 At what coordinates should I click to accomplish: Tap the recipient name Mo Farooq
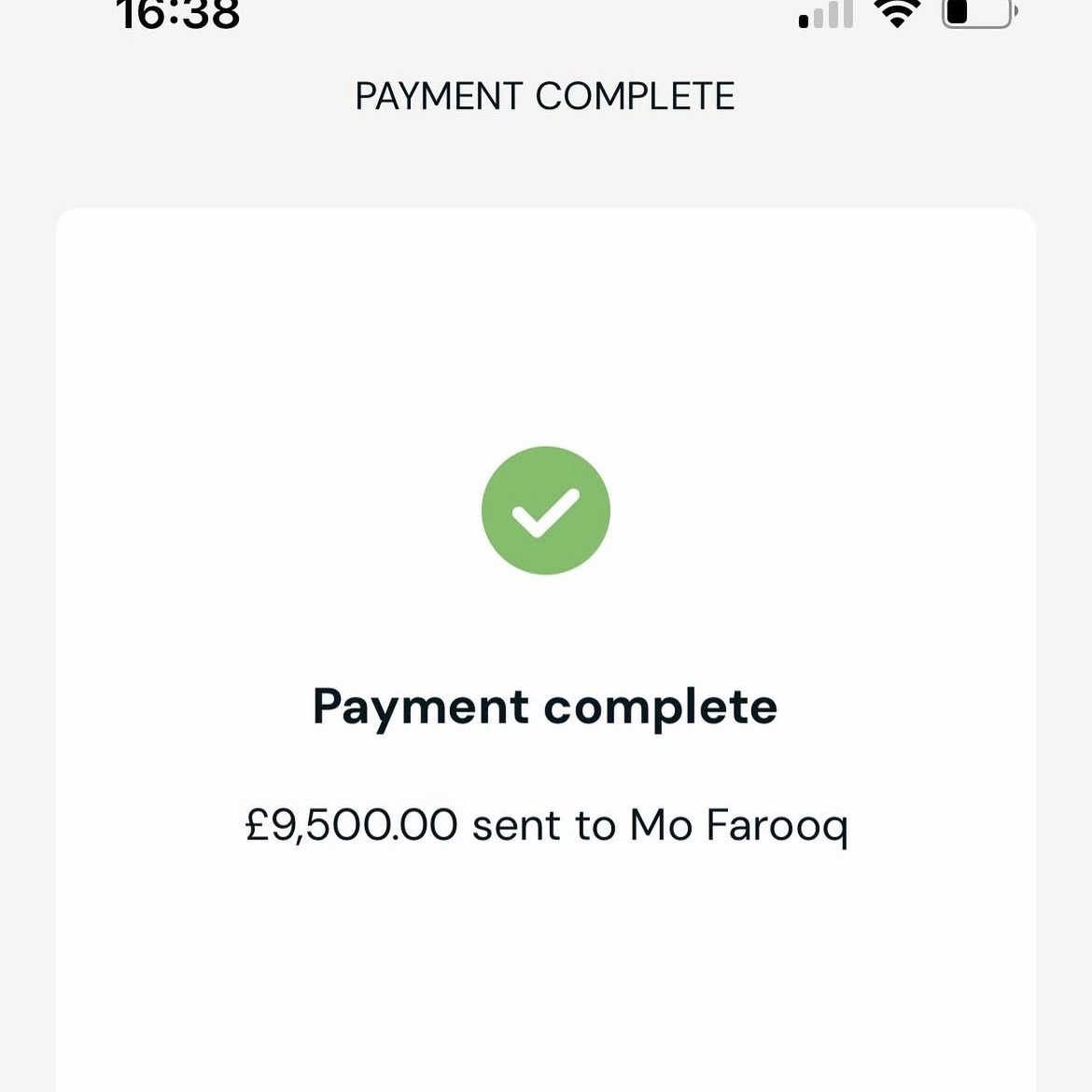(739, 825)
